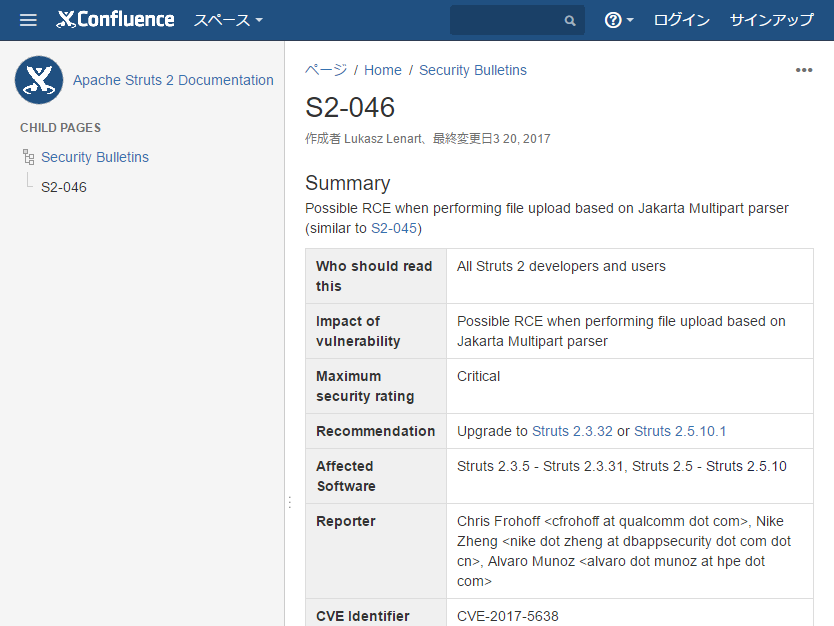Screen dimensions: 834x626
Task: Click the Reporter header cell
Action: [x=376, y=551]
